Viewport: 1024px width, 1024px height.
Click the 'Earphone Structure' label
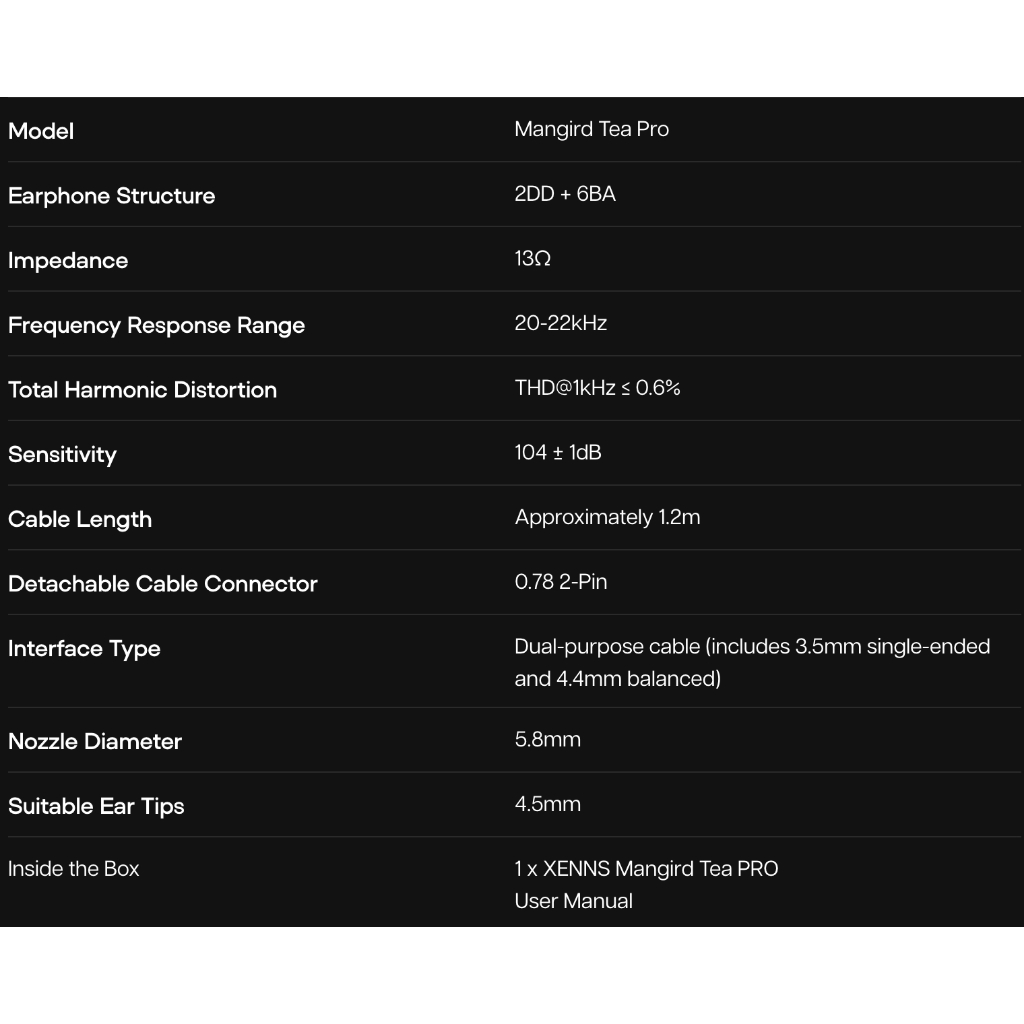[x=112, y=196]
